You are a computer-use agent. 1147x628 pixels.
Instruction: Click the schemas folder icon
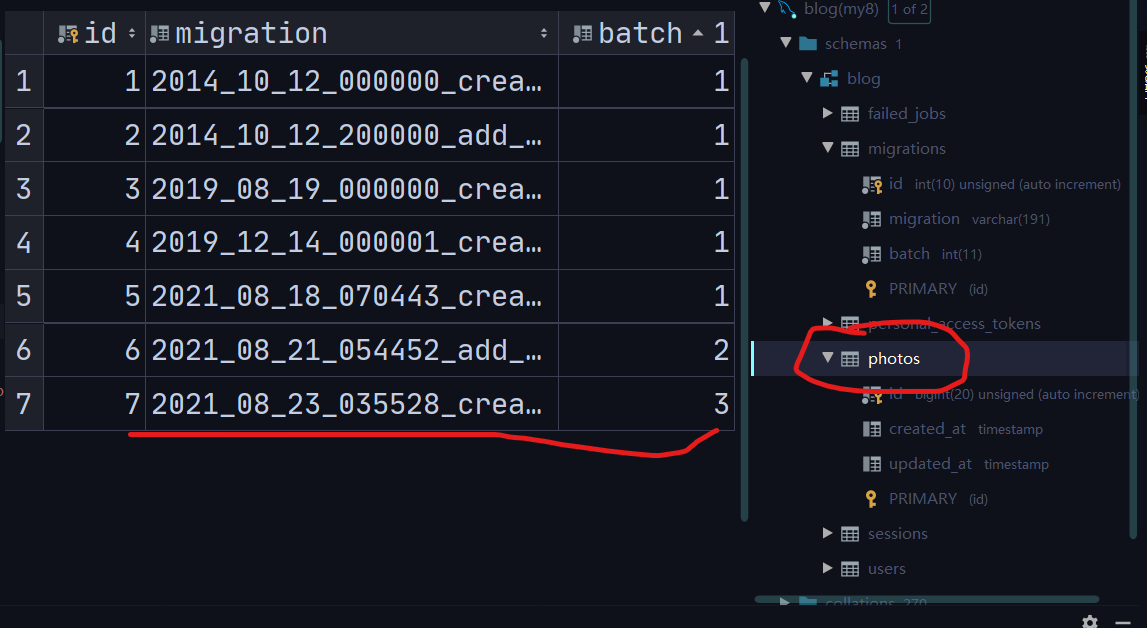tap(808, 44)
